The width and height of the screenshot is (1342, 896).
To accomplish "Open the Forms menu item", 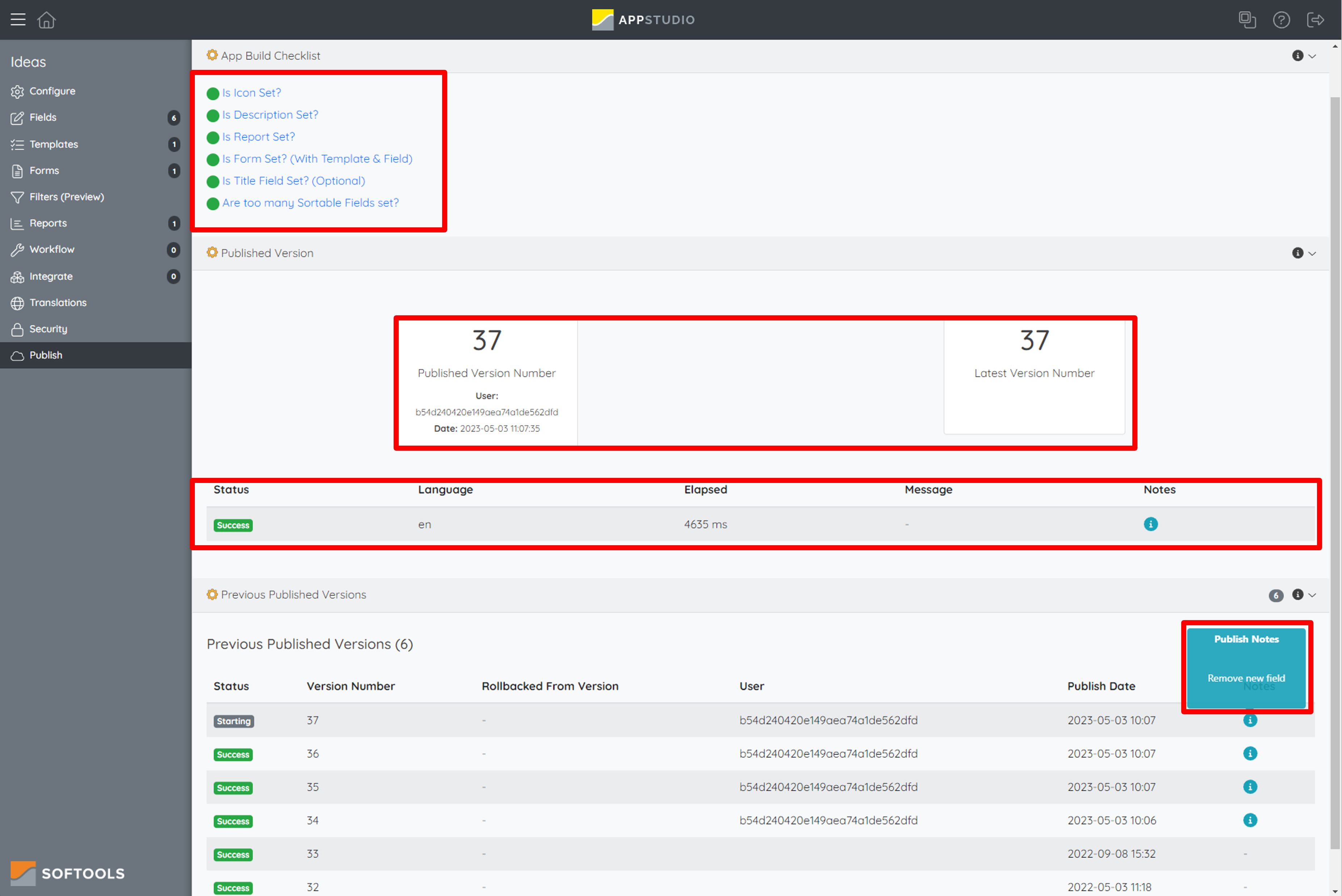I will tap(96, 171).
